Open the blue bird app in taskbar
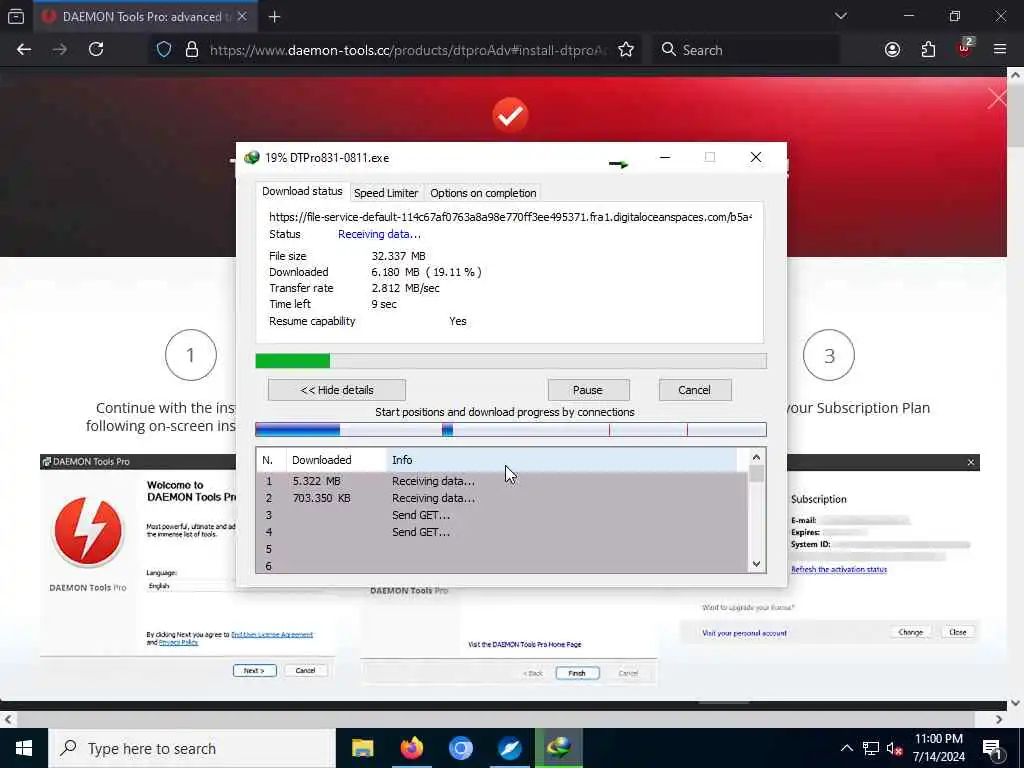This screenshot has height=768, width=1024. point(509,748)
